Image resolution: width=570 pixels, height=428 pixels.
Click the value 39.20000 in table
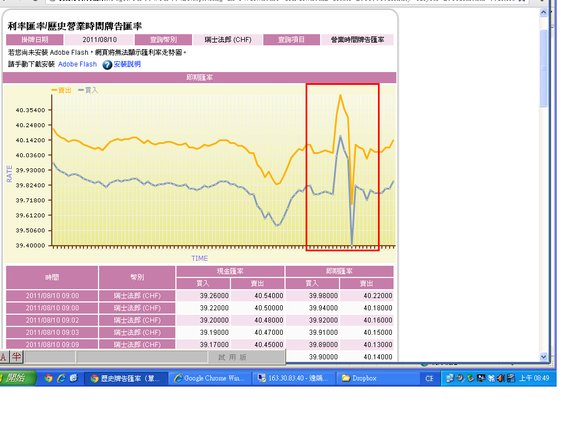(214, 320)
